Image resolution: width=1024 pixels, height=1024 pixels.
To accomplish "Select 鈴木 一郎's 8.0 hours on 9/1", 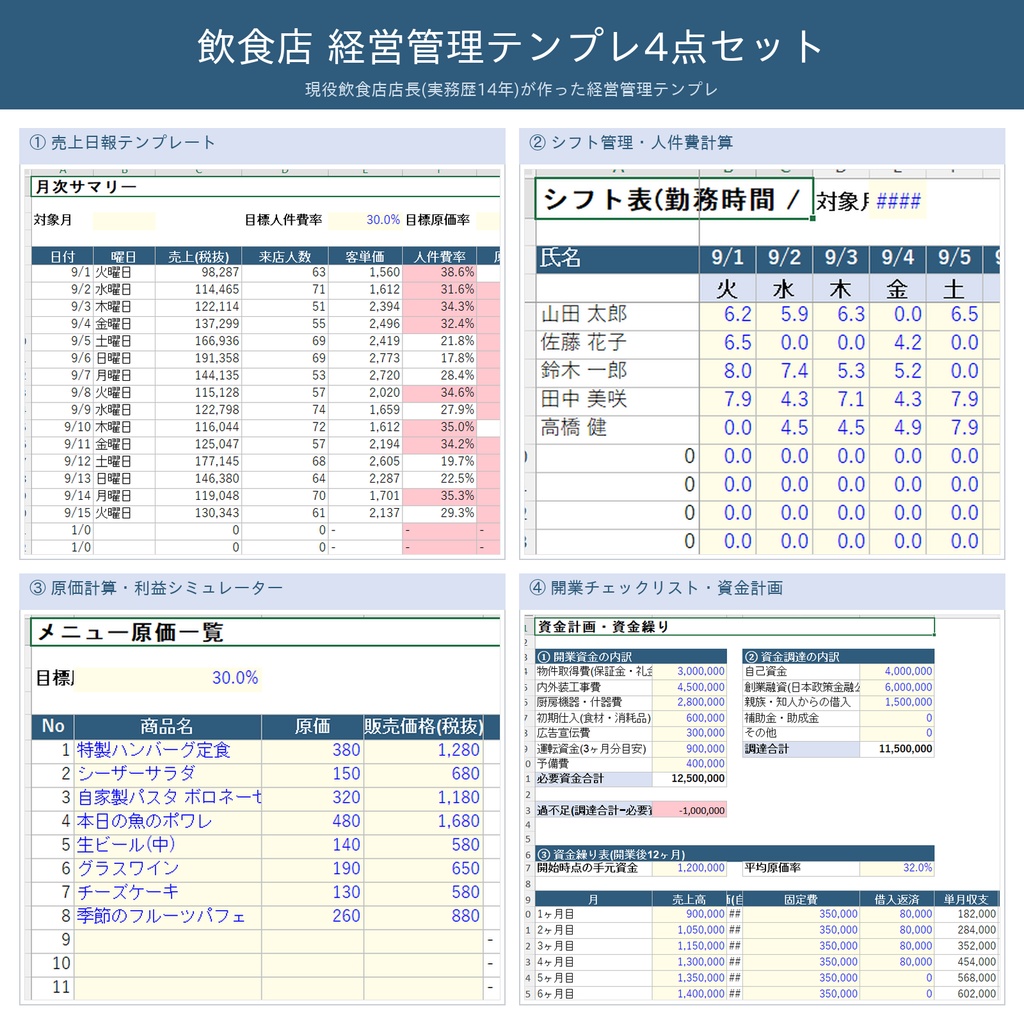I will click(728, 371).
